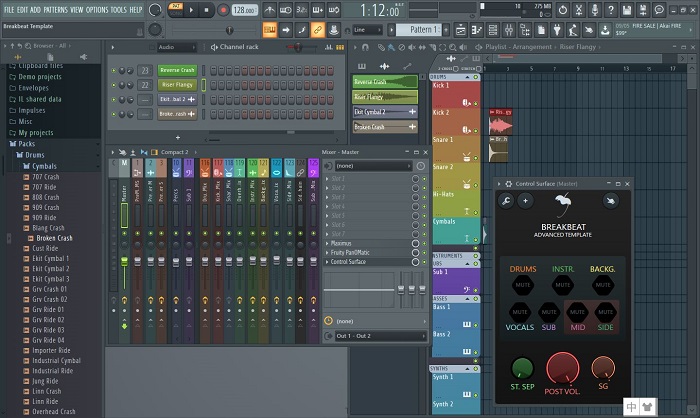This screenshot has height=418, width=700.
Task: Open the plugin database plug icon
Action: 557,30
